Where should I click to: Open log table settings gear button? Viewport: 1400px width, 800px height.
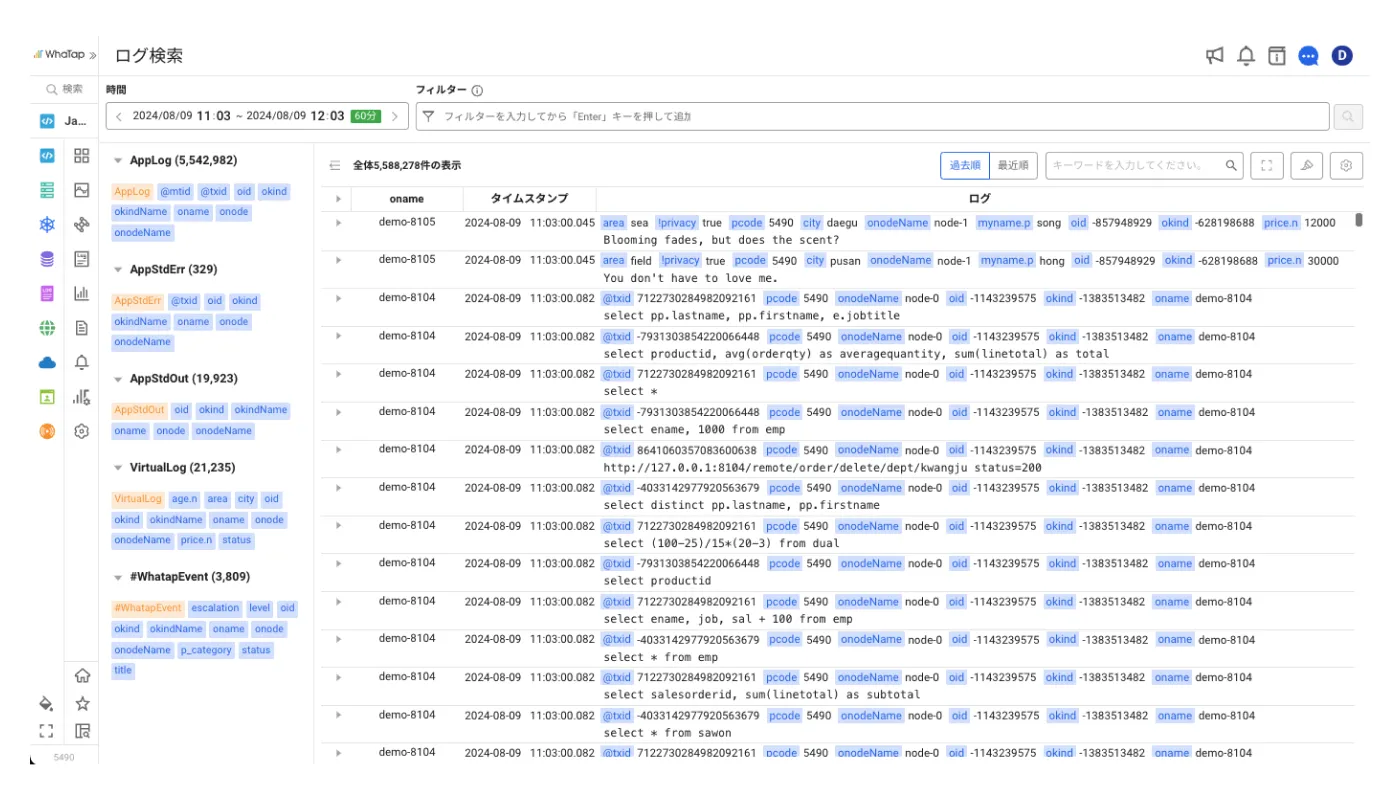pos(1347,166)
